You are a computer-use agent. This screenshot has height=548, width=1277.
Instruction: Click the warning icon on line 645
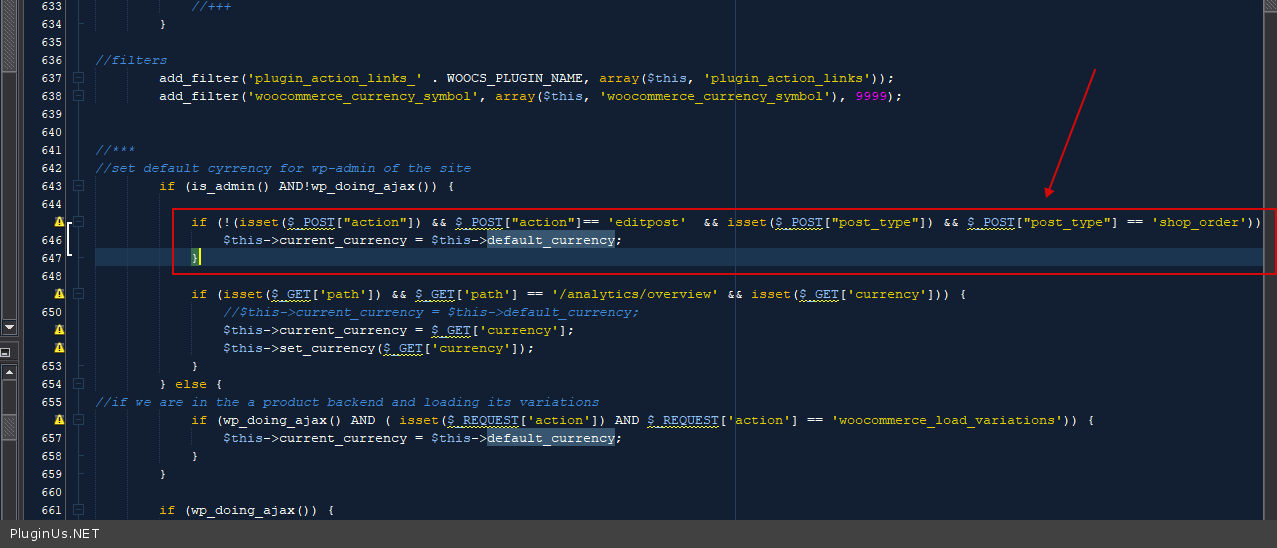(x=59, y=222)
